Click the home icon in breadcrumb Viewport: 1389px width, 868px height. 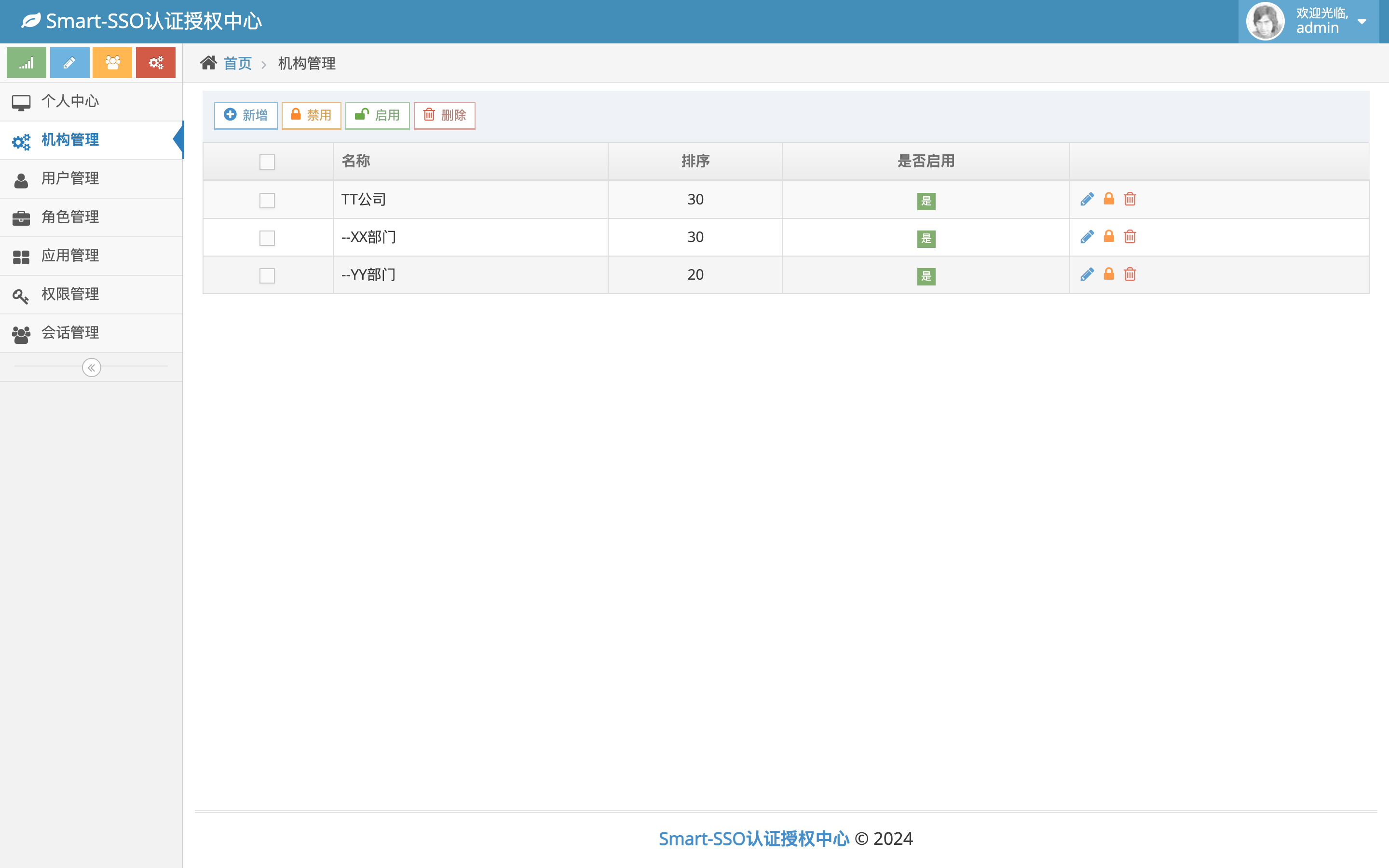(x=208, y=63)
